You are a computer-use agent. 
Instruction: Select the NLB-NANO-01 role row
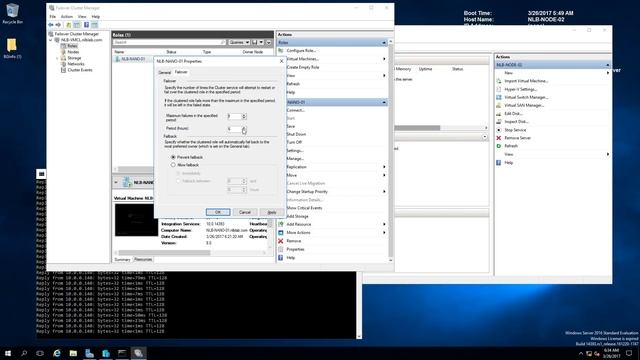[x=133, y=59]
